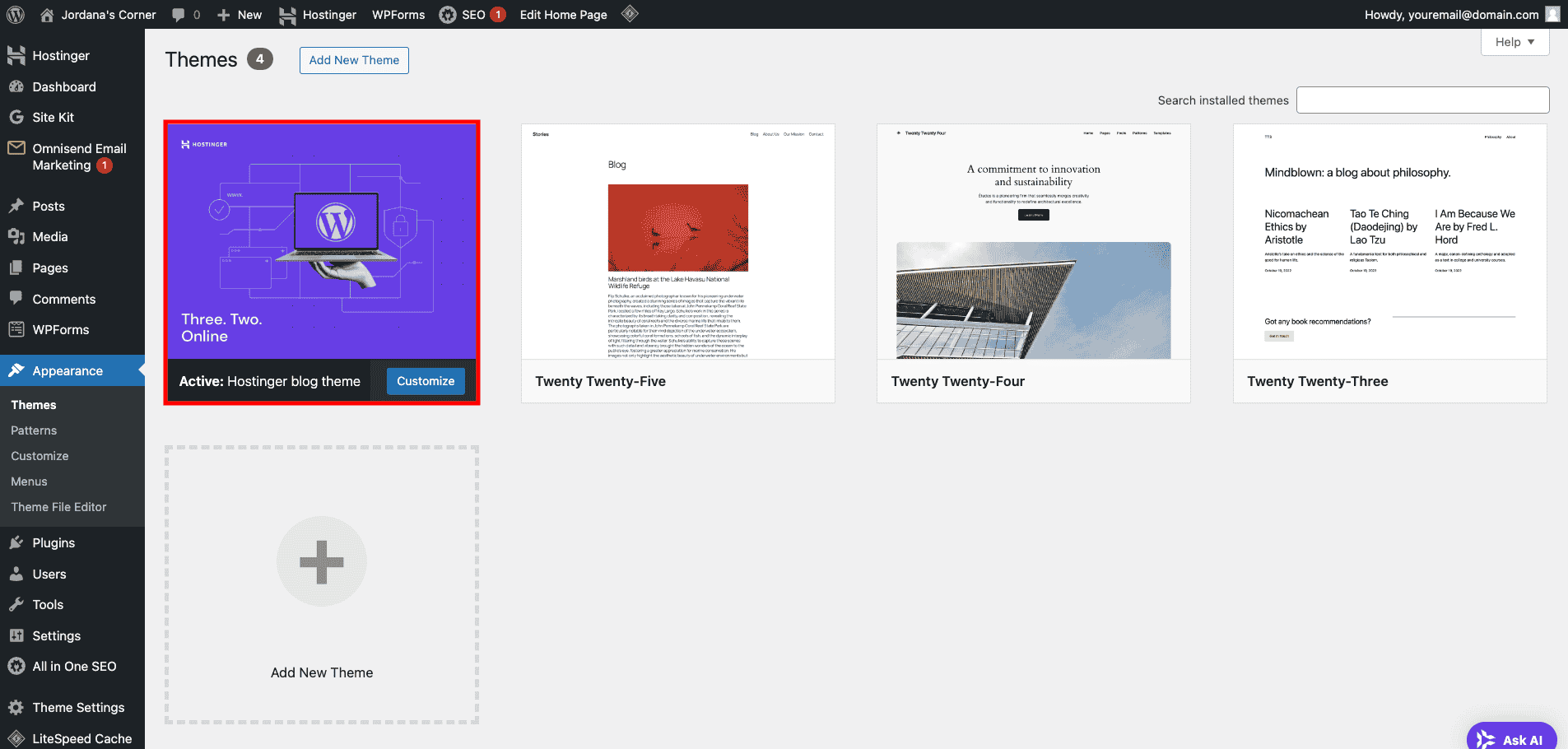
Task: Click the WordPress logo in the admin bar
Action: tap(15, 14)
